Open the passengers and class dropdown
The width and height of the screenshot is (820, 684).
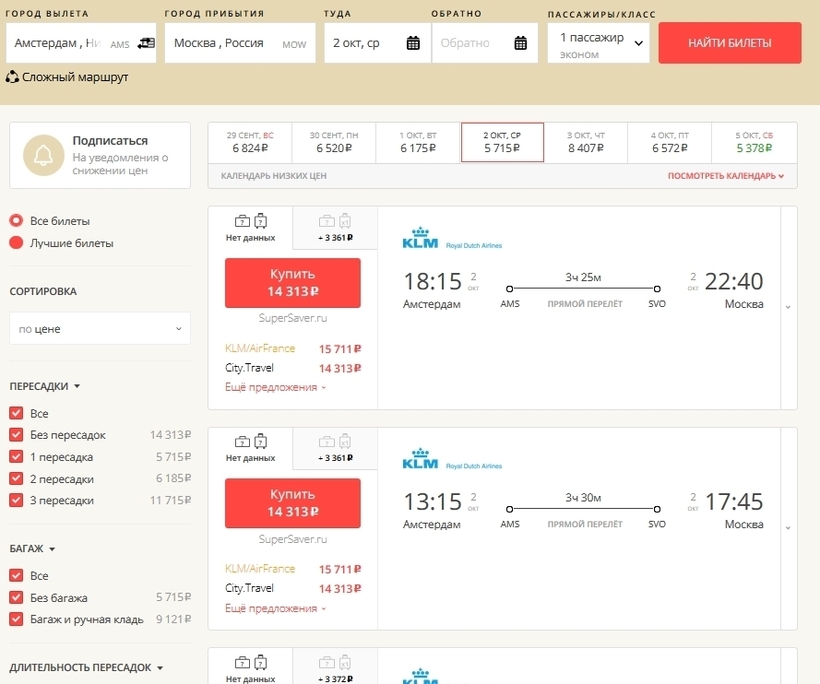pos(598,44)
